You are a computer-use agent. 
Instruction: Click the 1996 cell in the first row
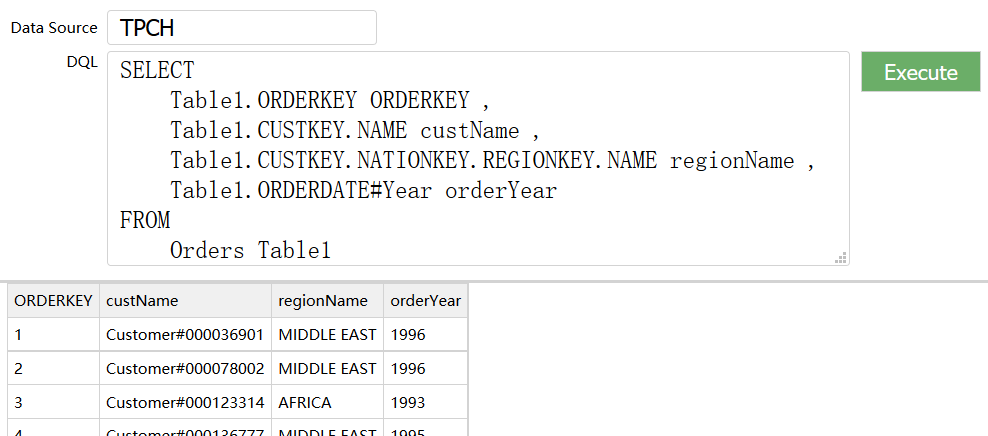tap(408, 334)
